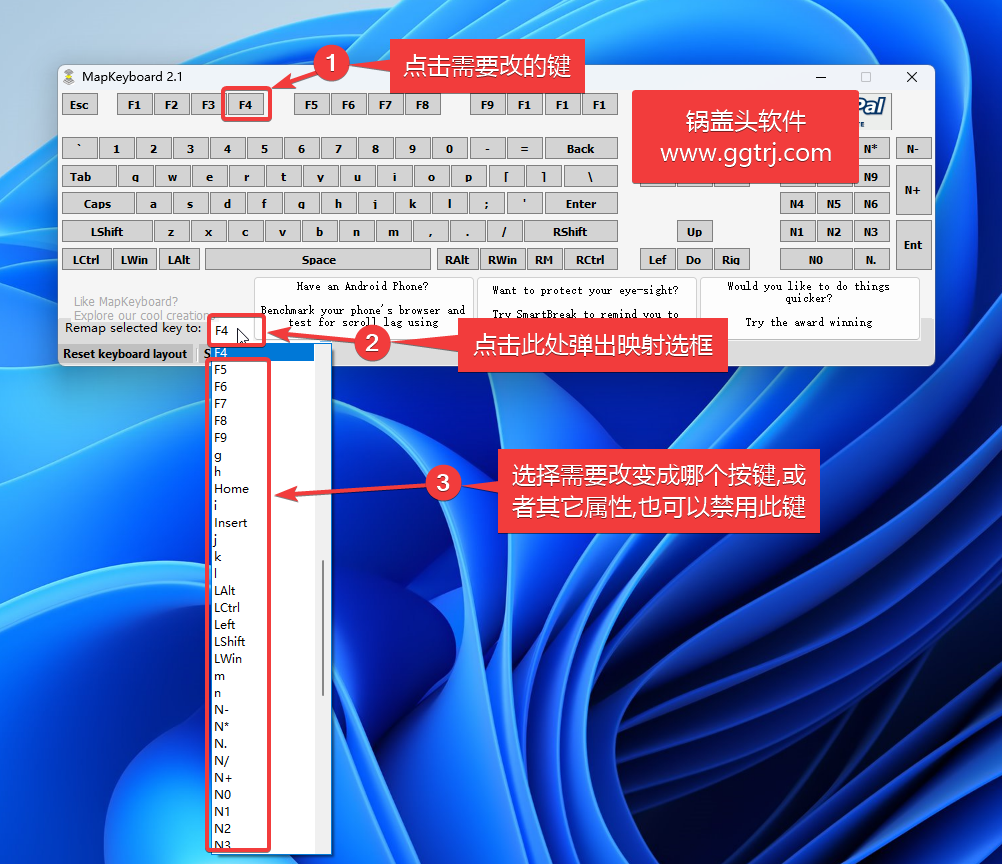This screenshot has height=864, width=1002.
Task: Select the Space key
Action: (318, 260)
